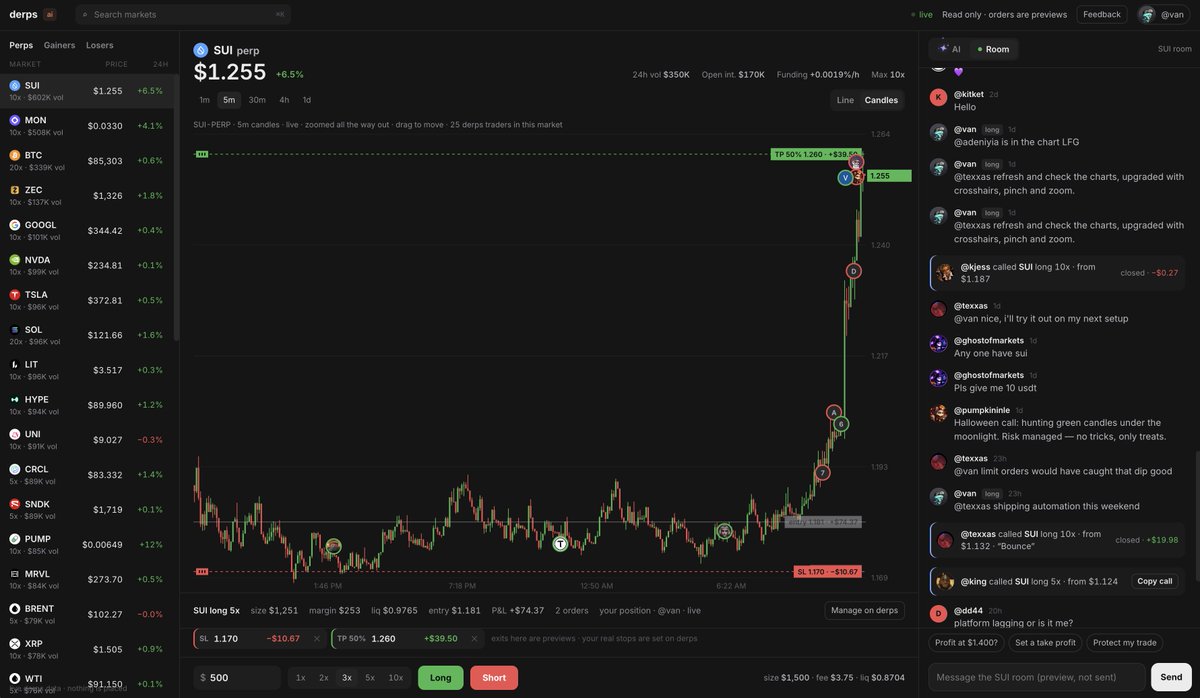This screenshot has width=1200, height=698.
Task: Choose the 4h timeframe
Action: [284, 100]
